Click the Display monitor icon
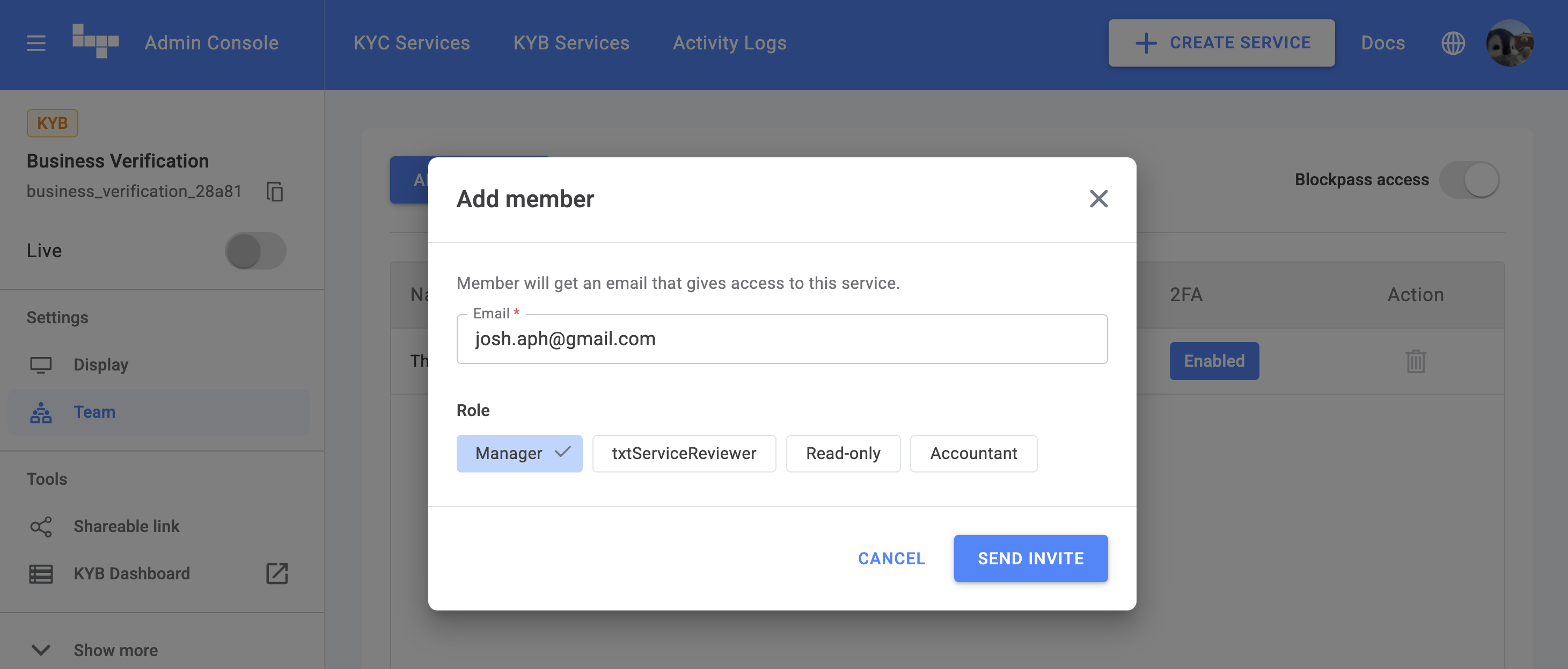1568x669 pixels. click(x=41, y=365)
